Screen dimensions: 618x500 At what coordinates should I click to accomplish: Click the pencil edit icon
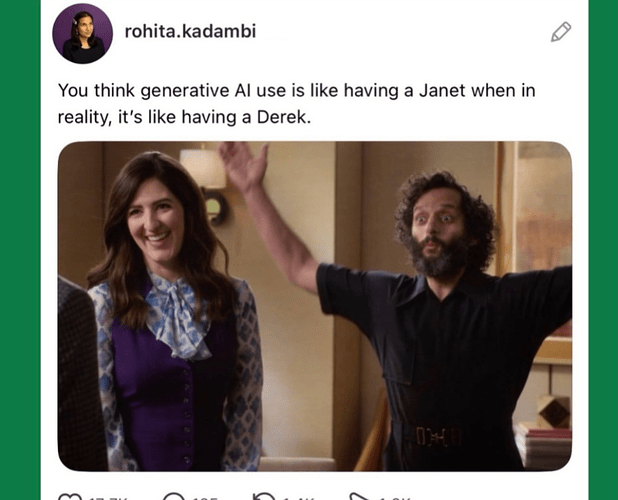point(560,32)
